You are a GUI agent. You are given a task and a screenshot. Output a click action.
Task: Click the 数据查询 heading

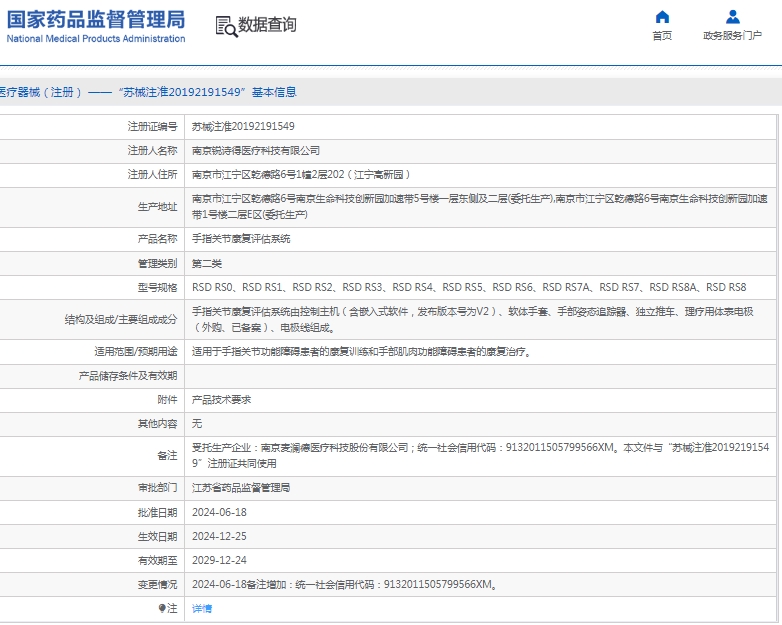pyautogui.click(x=267, y=24)
